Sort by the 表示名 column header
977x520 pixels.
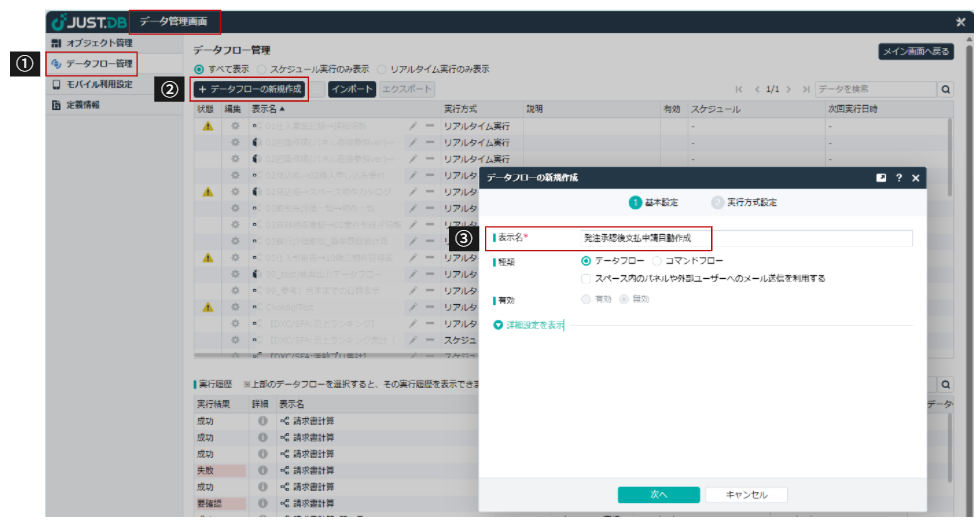point(268,108)
